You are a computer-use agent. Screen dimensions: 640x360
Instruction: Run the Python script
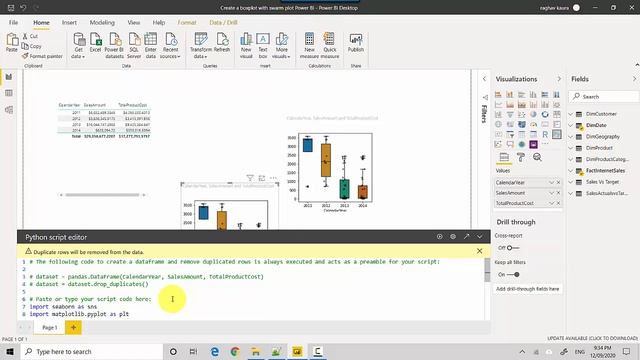[x=440, y=237]
